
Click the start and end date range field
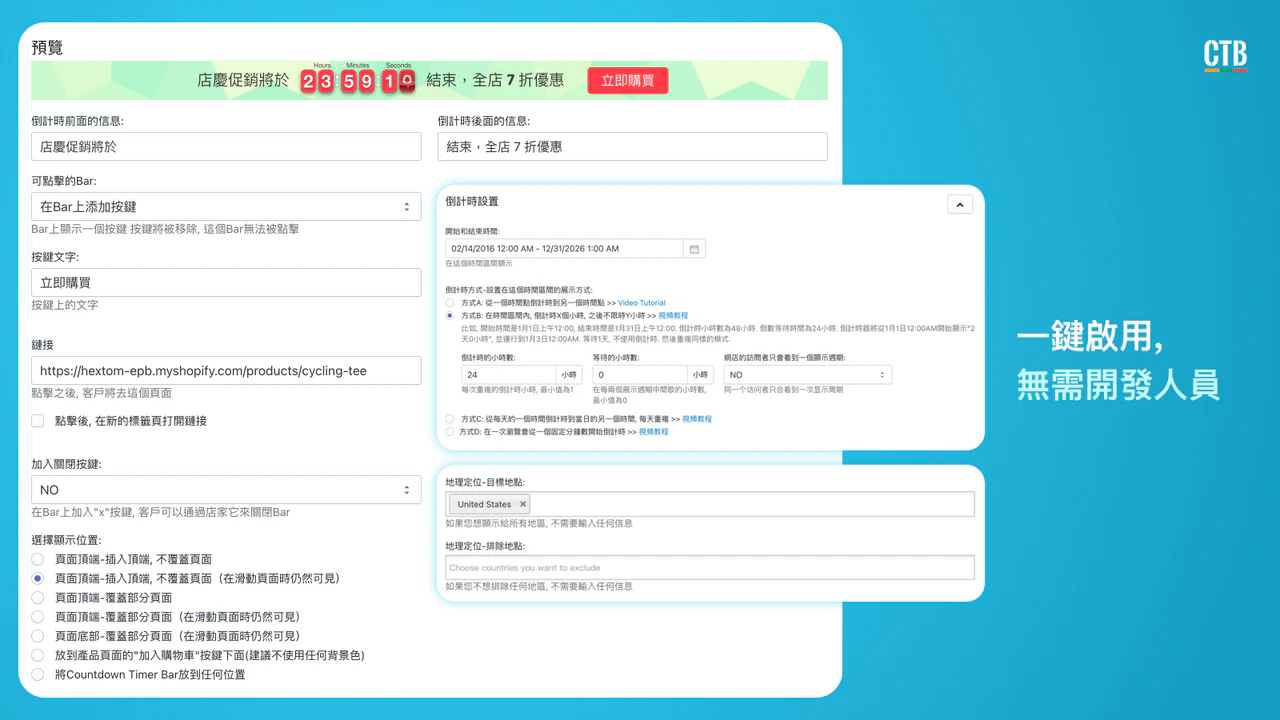565,248
